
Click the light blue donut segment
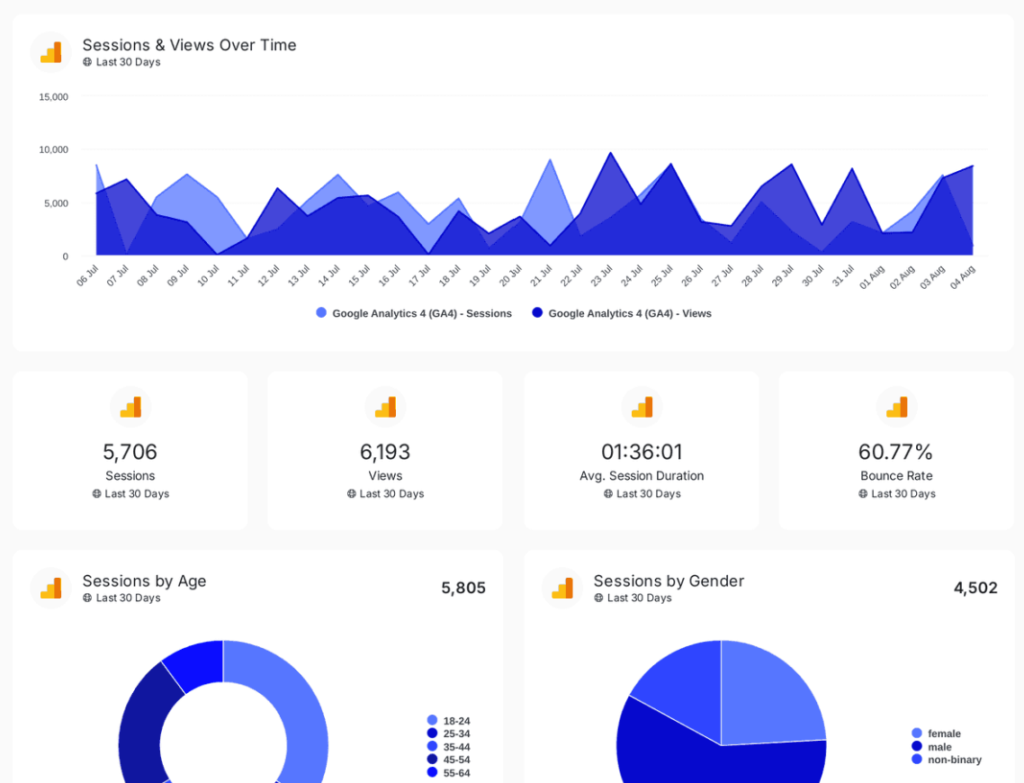tap(297, 702)
